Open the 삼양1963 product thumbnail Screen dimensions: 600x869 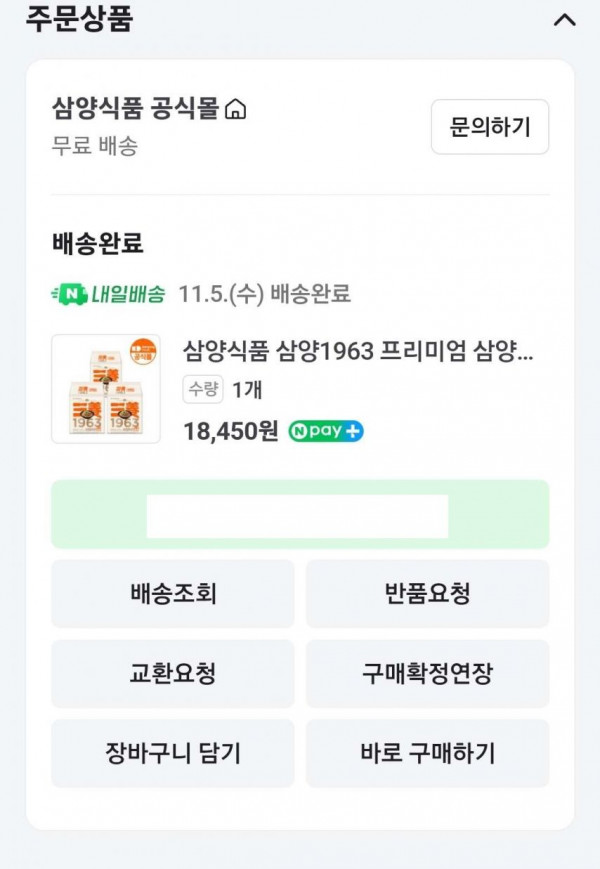point(106,389)
